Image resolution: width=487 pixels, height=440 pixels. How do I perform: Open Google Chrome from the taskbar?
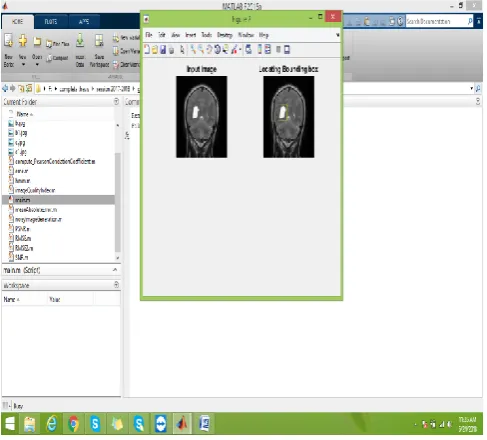(x=73, y=424)
